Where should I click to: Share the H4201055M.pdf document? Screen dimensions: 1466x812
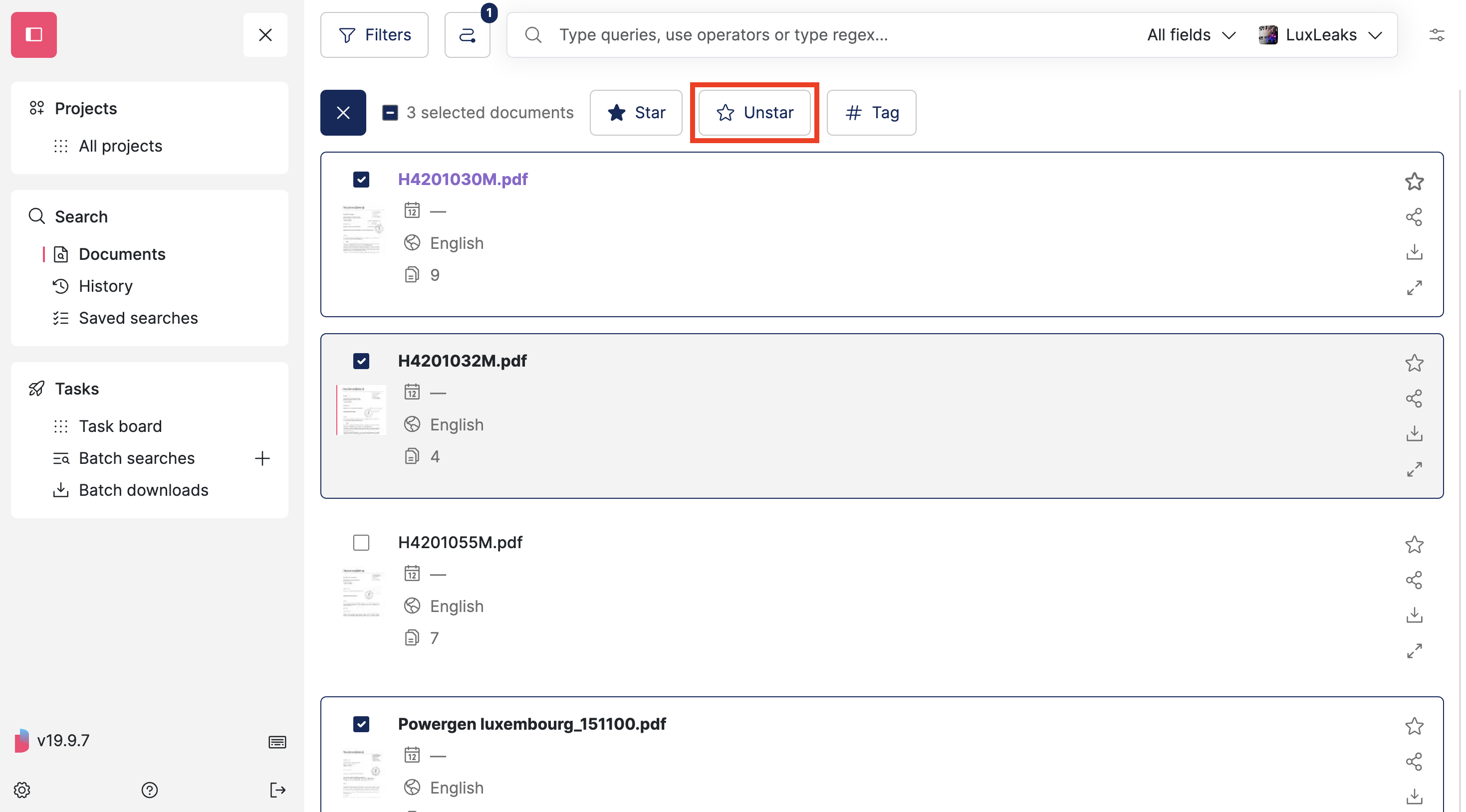point(1414,580)
